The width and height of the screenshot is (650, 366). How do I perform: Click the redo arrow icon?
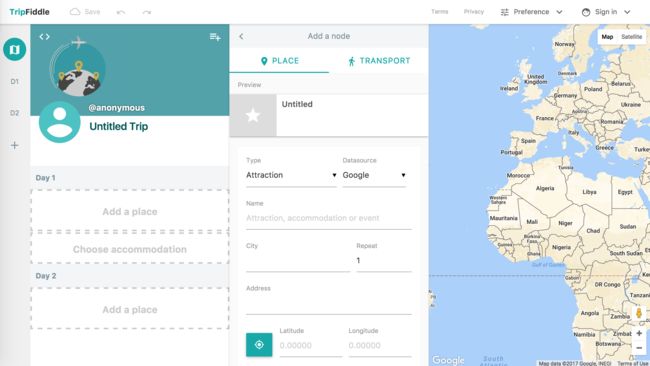point(147,12)
